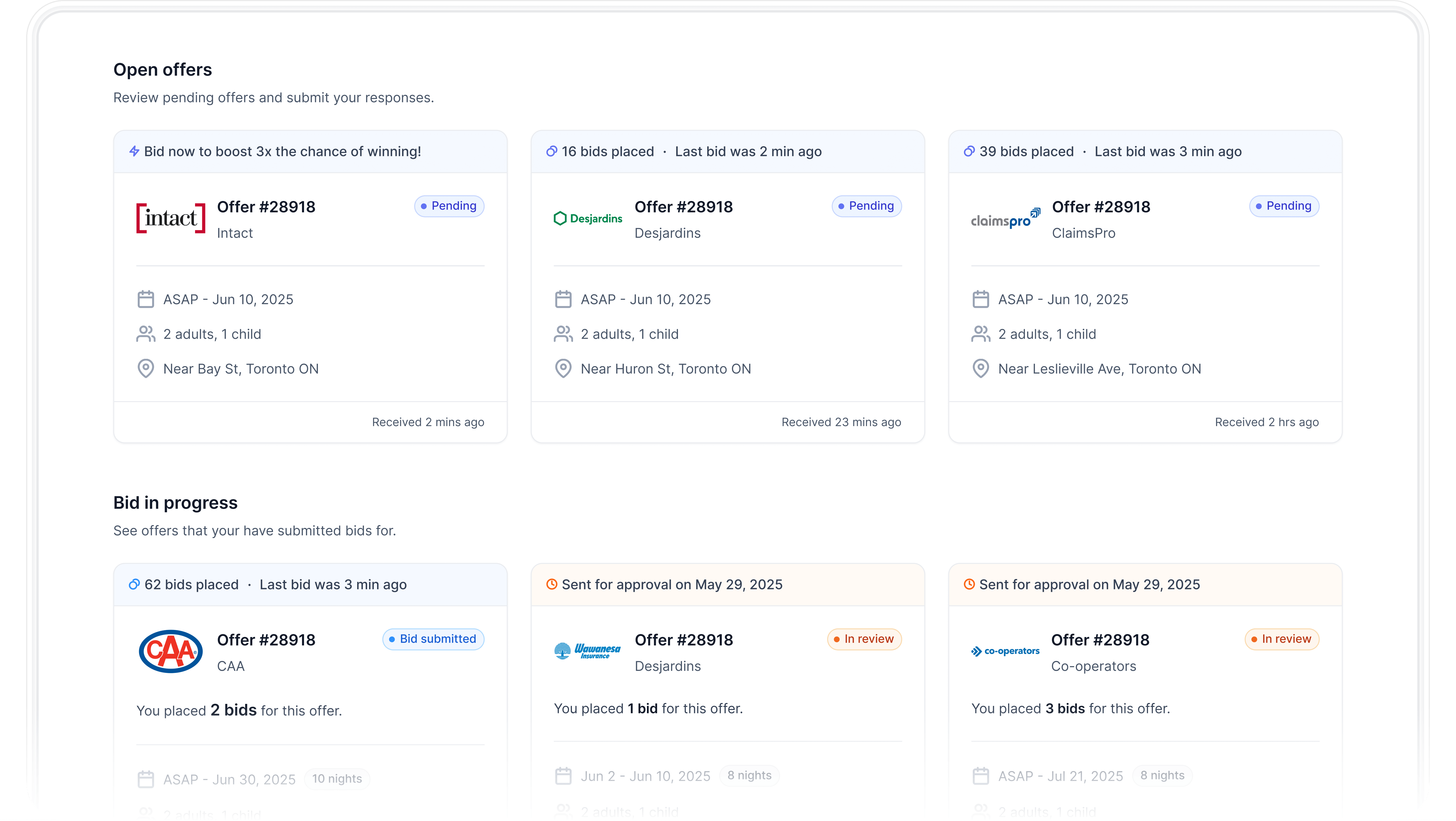The image size is (1456, 821).
Task: Select the Bid submitted badge on CAA offer
Action: (x=433, y=639)
